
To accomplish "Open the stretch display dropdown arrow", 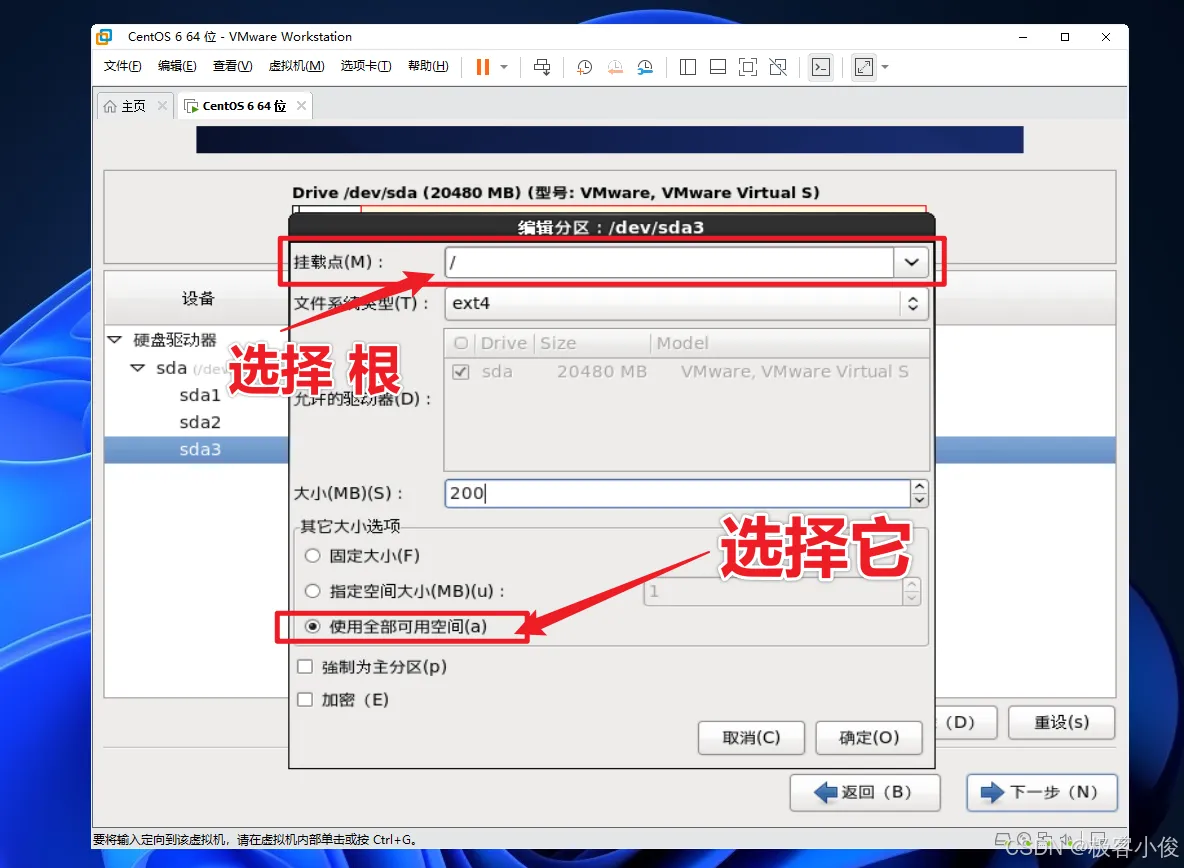I will pyautogui.click(x=885, y=67).
